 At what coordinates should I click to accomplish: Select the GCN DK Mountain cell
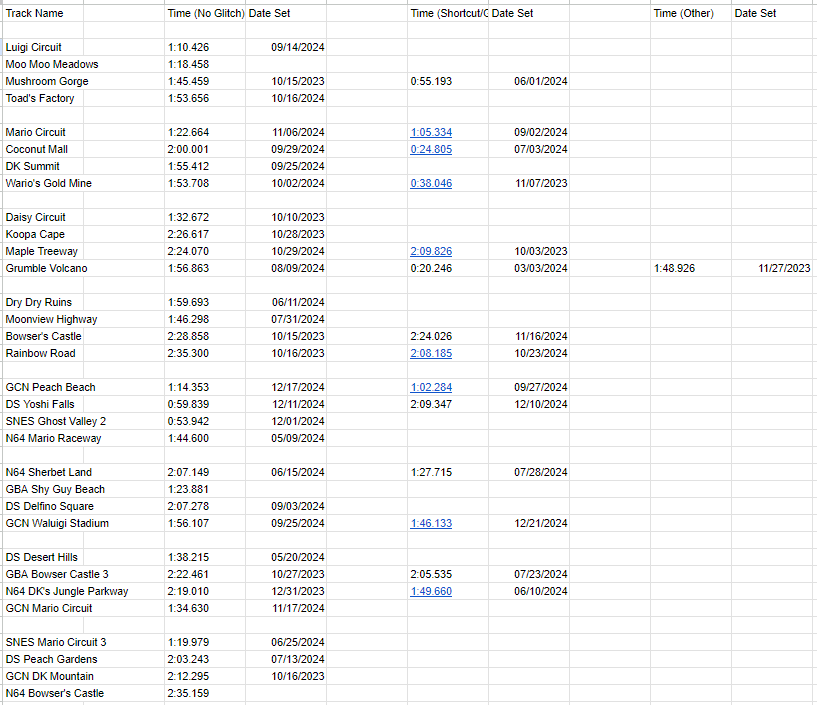pos(43,676)
